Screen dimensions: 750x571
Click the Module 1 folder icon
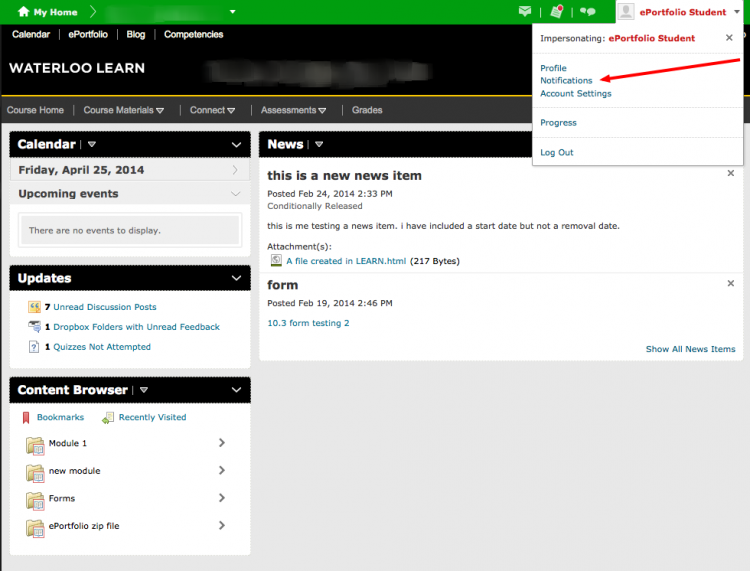pyautogui.click(x=35, y=445)
